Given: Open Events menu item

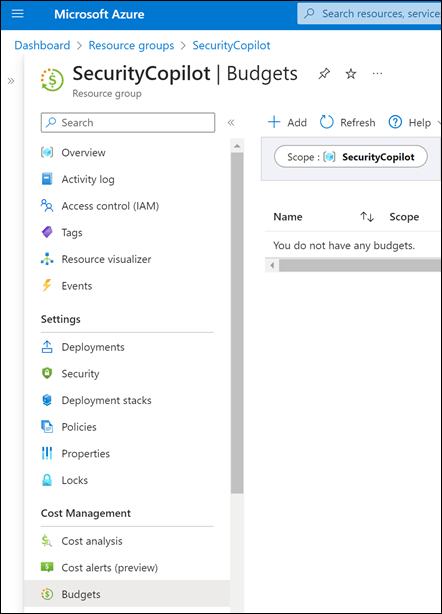Looking at the screenshot, I should (x=77, y=286).
